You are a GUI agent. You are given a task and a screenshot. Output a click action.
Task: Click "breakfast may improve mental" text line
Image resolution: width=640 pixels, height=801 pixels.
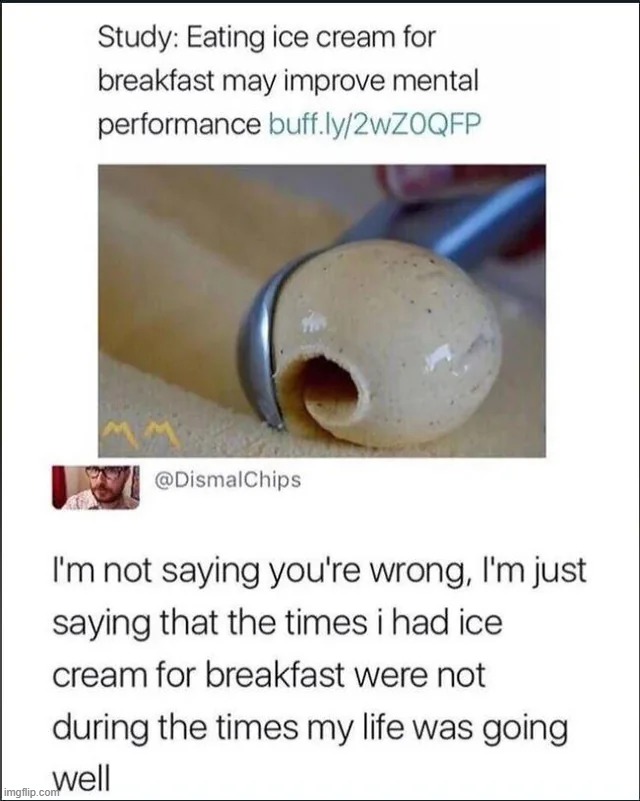(288, 81)
